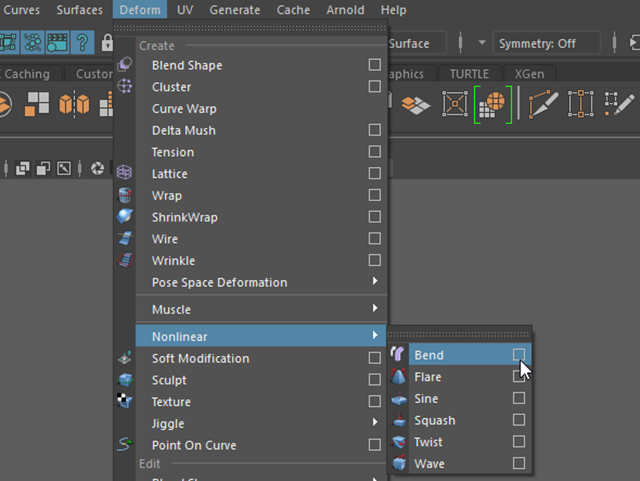Viewport: 640px width, 481px height.
Task: Open Soft Modification options box
Action: [x=374, y=358]
